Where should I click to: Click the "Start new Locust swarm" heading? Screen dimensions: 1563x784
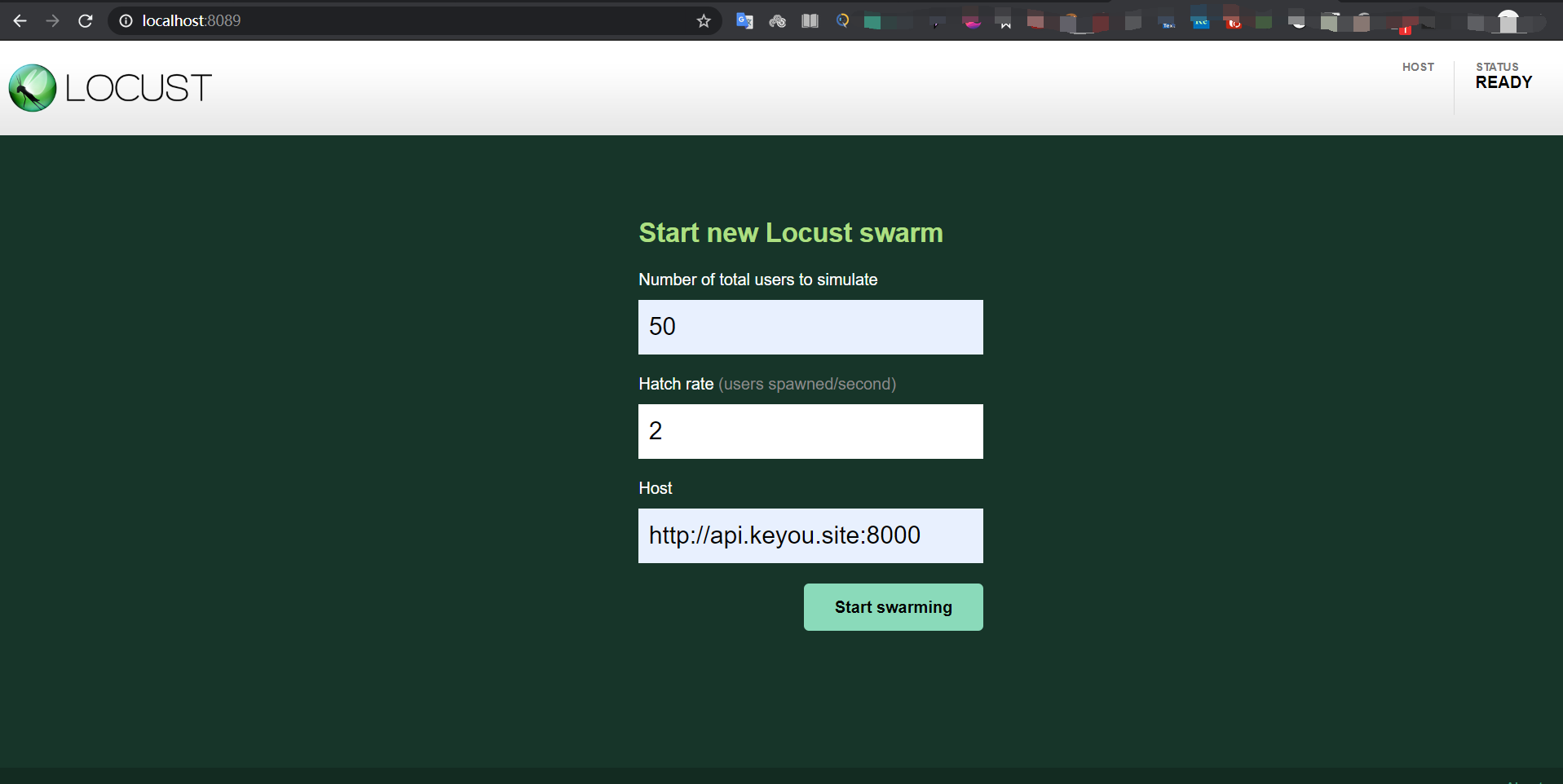tap(790, 233)
